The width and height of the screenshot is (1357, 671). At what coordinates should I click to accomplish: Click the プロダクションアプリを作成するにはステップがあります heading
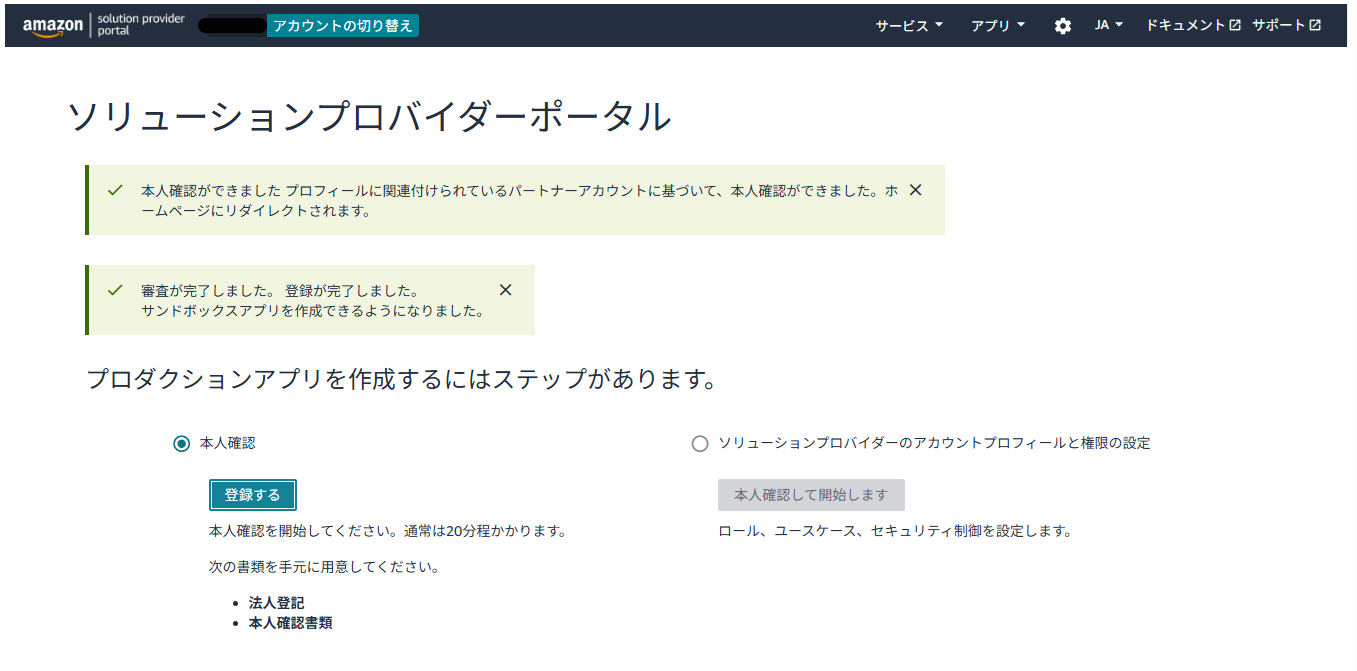point(402,379)
